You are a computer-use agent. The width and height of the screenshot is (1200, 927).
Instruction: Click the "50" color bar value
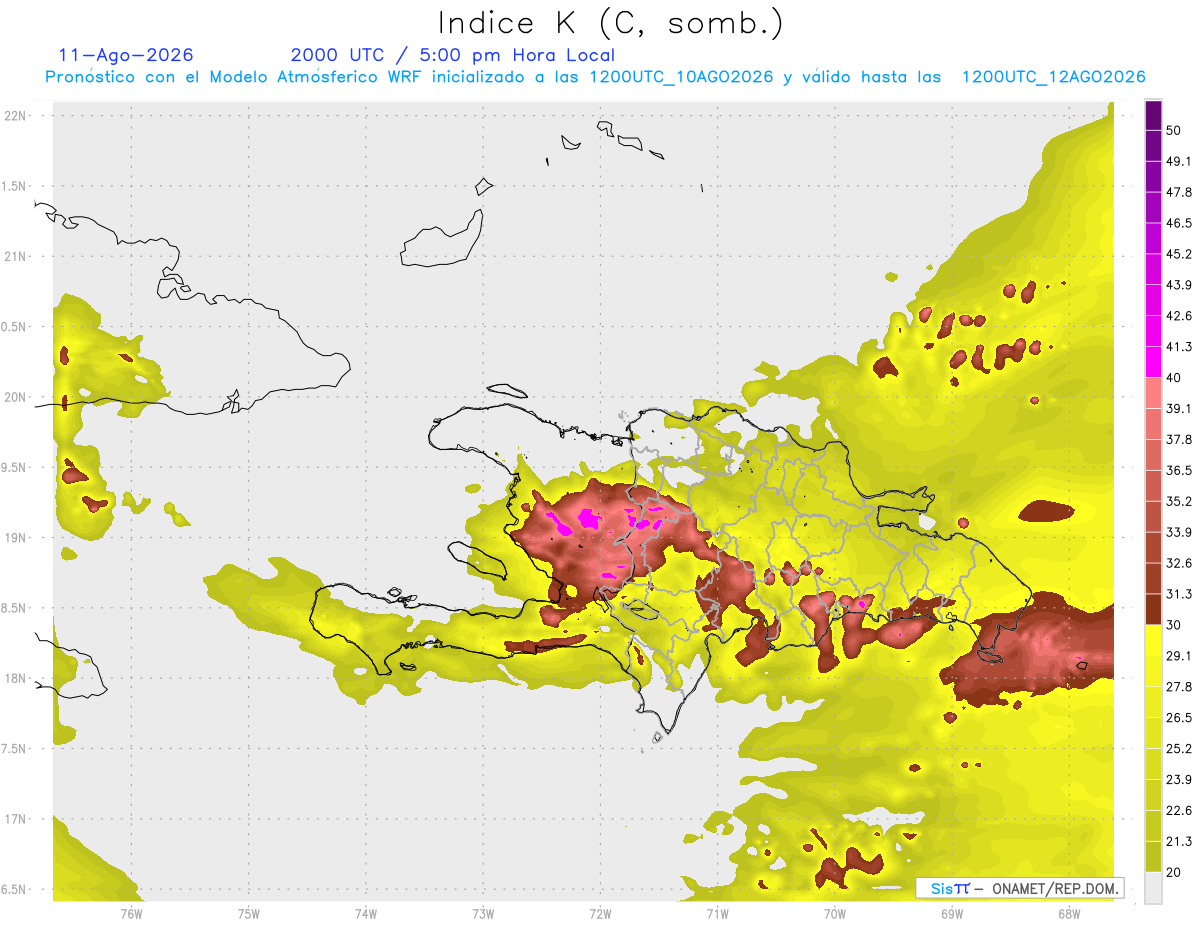click(1174, 131)
